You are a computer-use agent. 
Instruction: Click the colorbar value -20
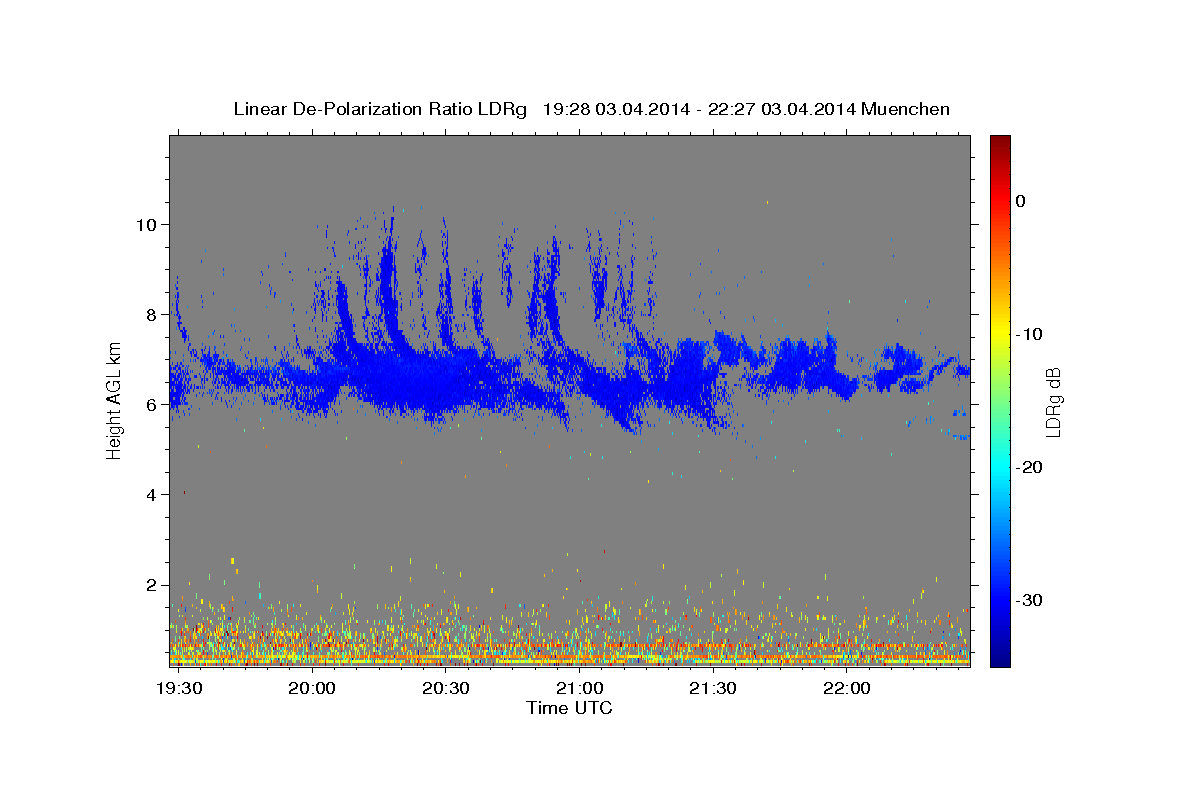click(x=1029, y=467)
